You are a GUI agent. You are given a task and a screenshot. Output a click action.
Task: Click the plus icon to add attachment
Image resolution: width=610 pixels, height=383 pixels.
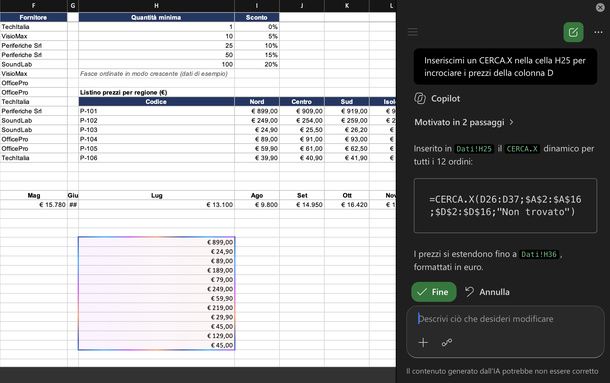coord(423,343)
